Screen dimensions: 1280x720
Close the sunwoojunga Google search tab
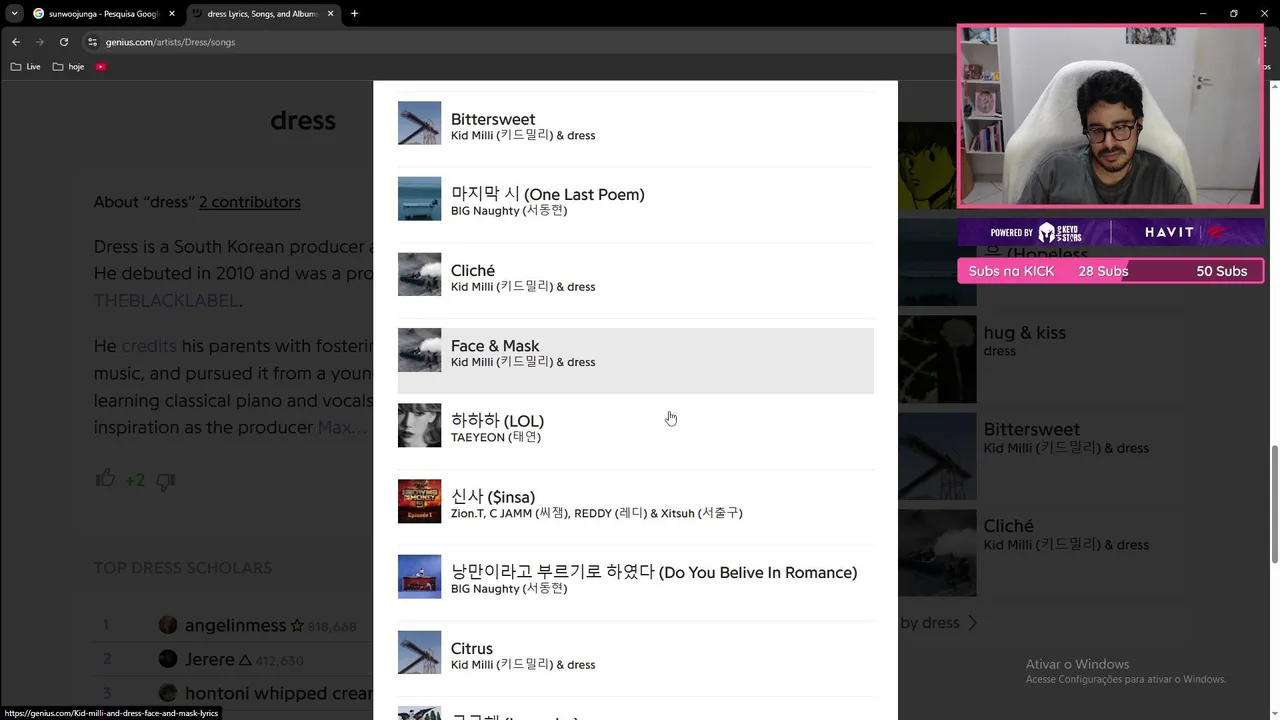click(x=171, y=14)
